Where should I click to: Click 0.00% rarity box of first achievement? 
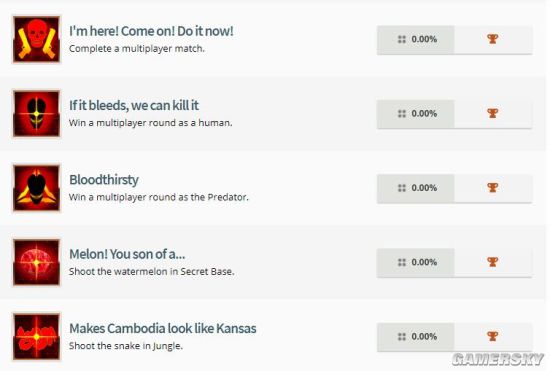click(x=416, y=40)
